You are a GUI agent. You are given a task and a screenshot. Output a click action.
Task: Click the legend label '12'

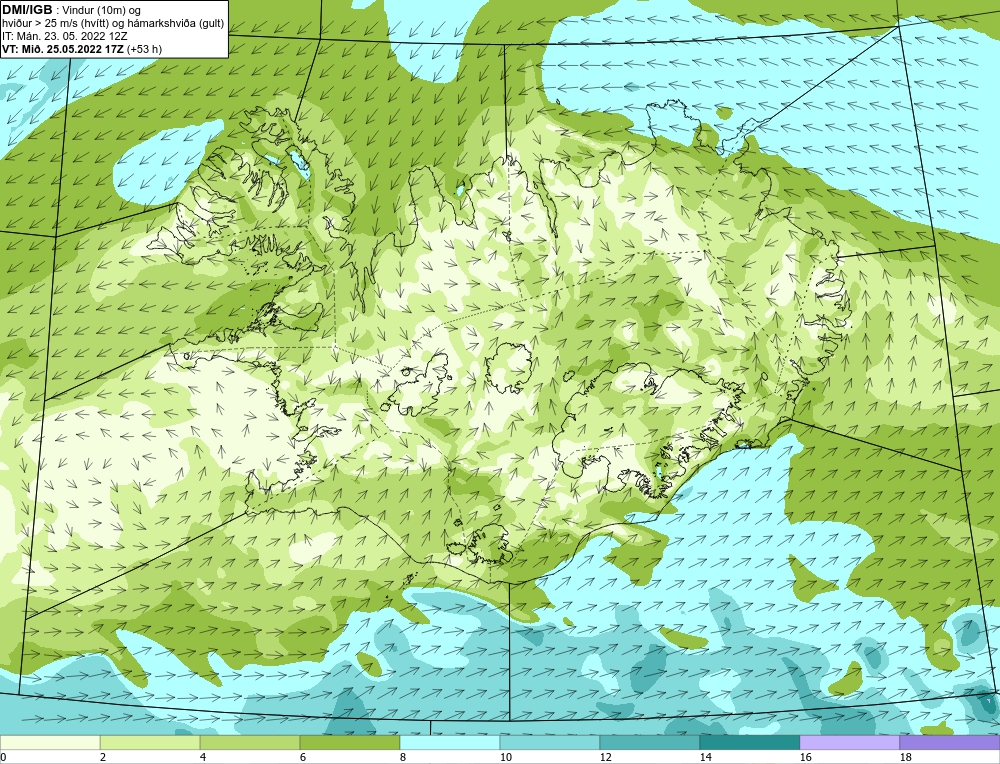[x=606, y=757]
